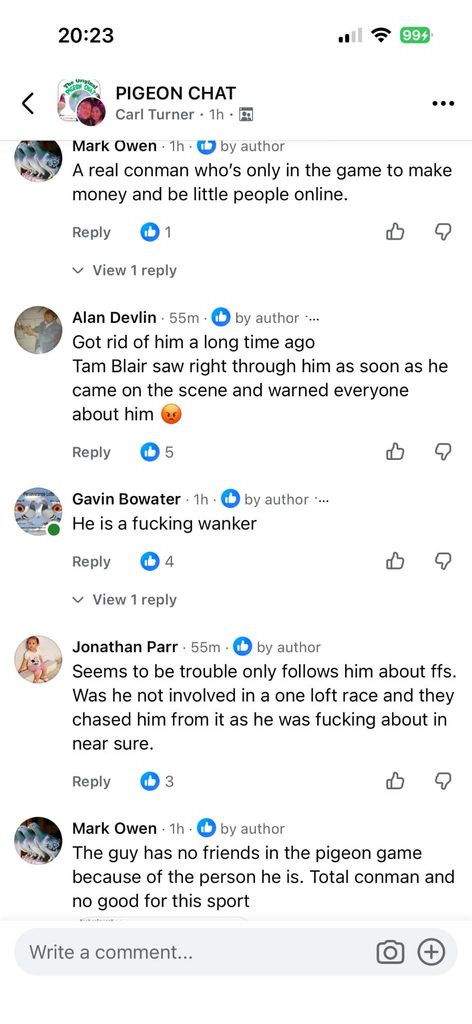Reply to Jonathan Parr's comment
Screen dimensions: 472x1024
point(91,781)
